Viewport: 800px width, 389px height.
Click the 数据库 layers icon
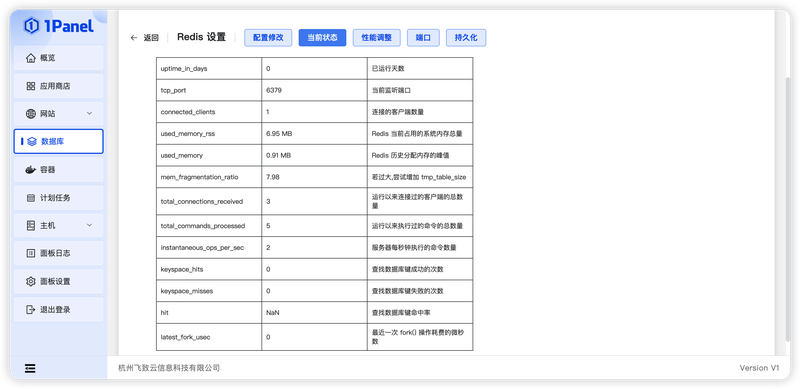(32, 141)
